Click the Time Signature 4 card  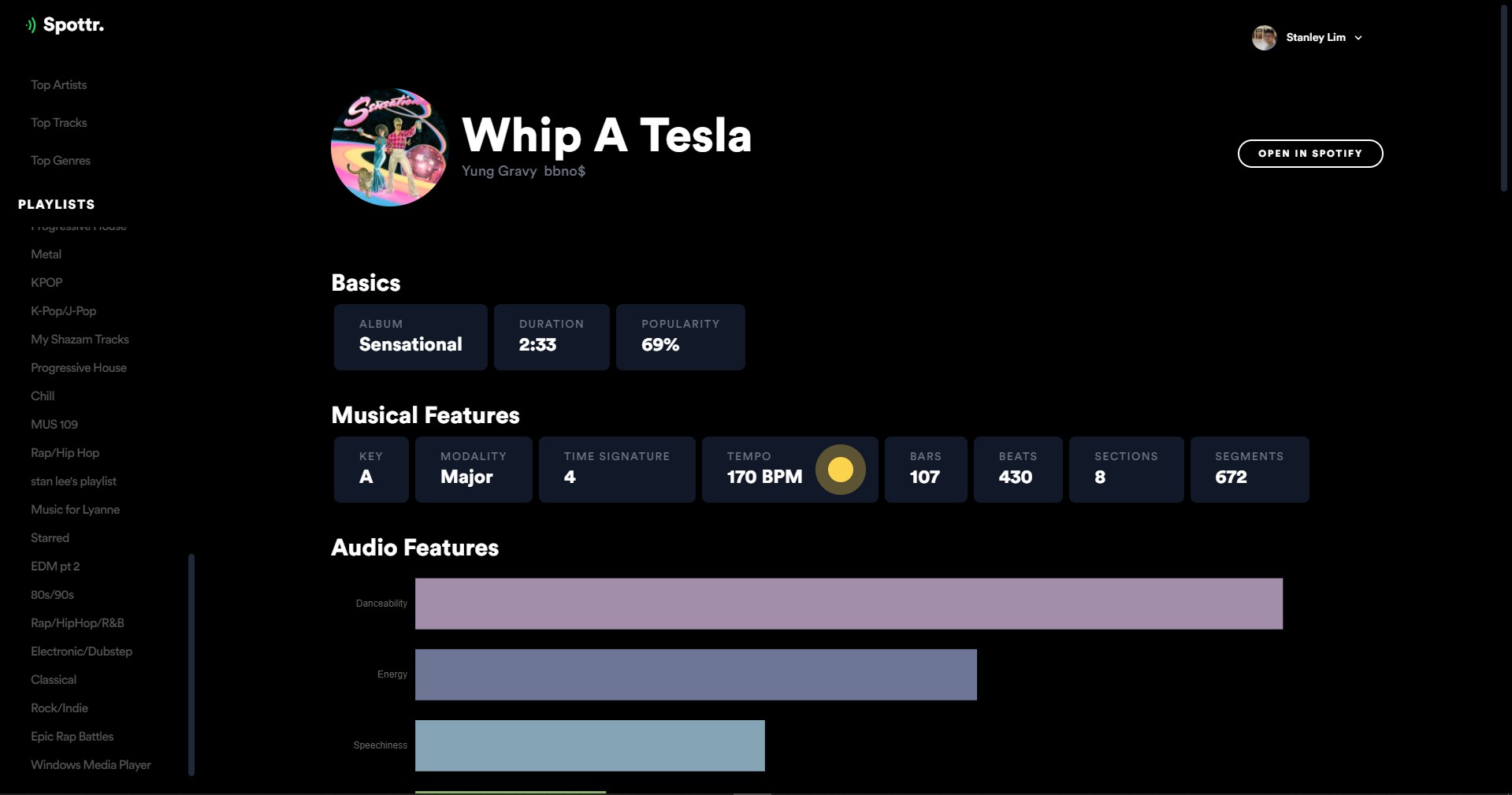click(x=617, y=470)
